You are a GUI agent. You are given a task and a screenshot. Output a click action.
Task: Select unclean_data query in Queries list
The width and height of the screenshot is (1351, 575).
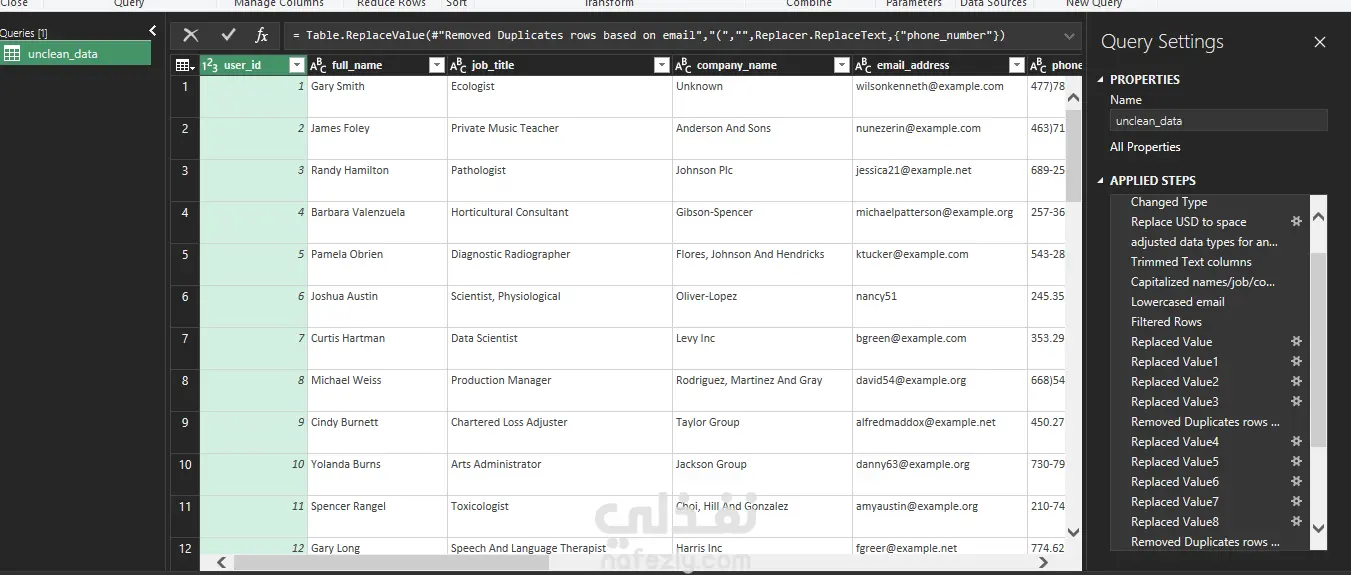pyautogui.click(x=76, y=54)
